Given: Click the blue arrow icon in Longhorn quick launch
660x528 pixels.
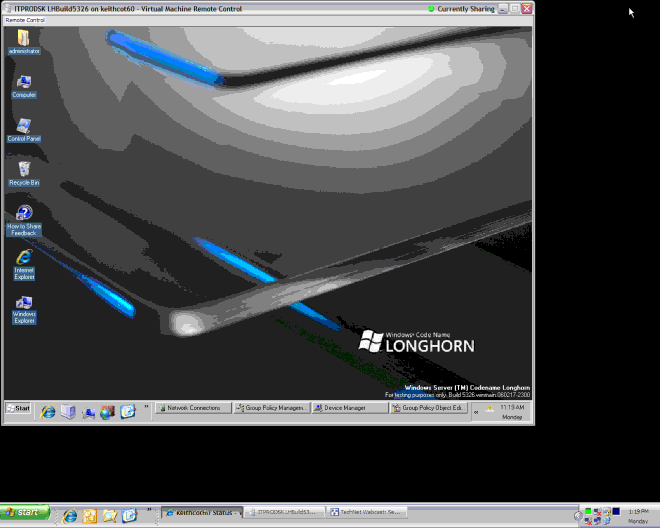Looking at the screenshot, I should click(128, 411).
